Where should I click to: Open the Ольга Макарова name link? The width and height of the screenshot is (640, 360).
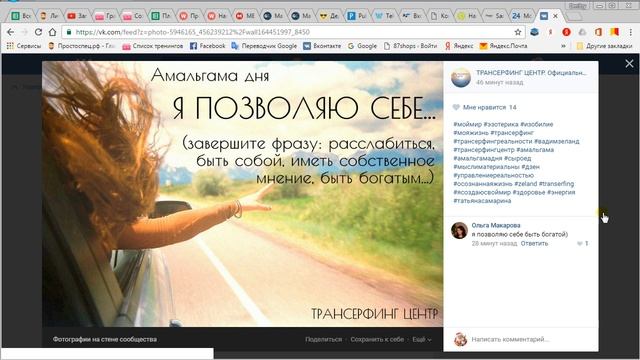[x=496, y=225]
